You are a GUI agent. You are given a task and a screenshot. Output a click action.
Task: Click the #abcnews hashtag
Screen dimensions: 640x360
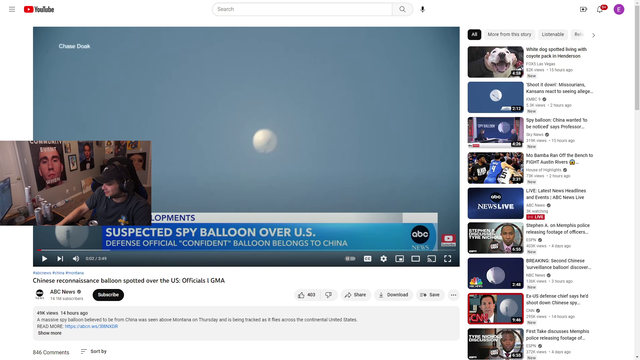42,273
